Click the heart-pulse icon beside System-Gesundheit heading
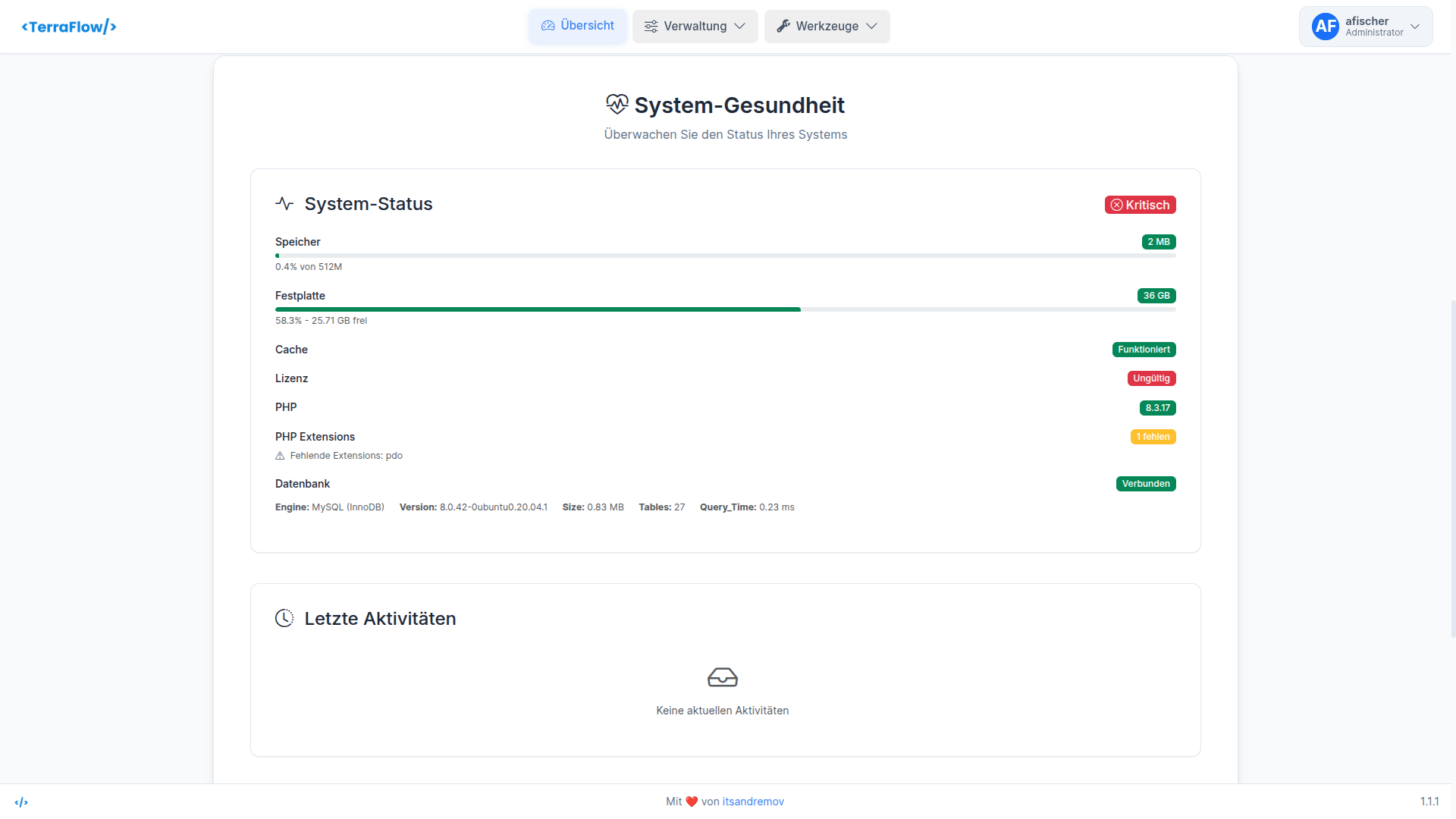 pyautogui.click(x=617, y=105)
